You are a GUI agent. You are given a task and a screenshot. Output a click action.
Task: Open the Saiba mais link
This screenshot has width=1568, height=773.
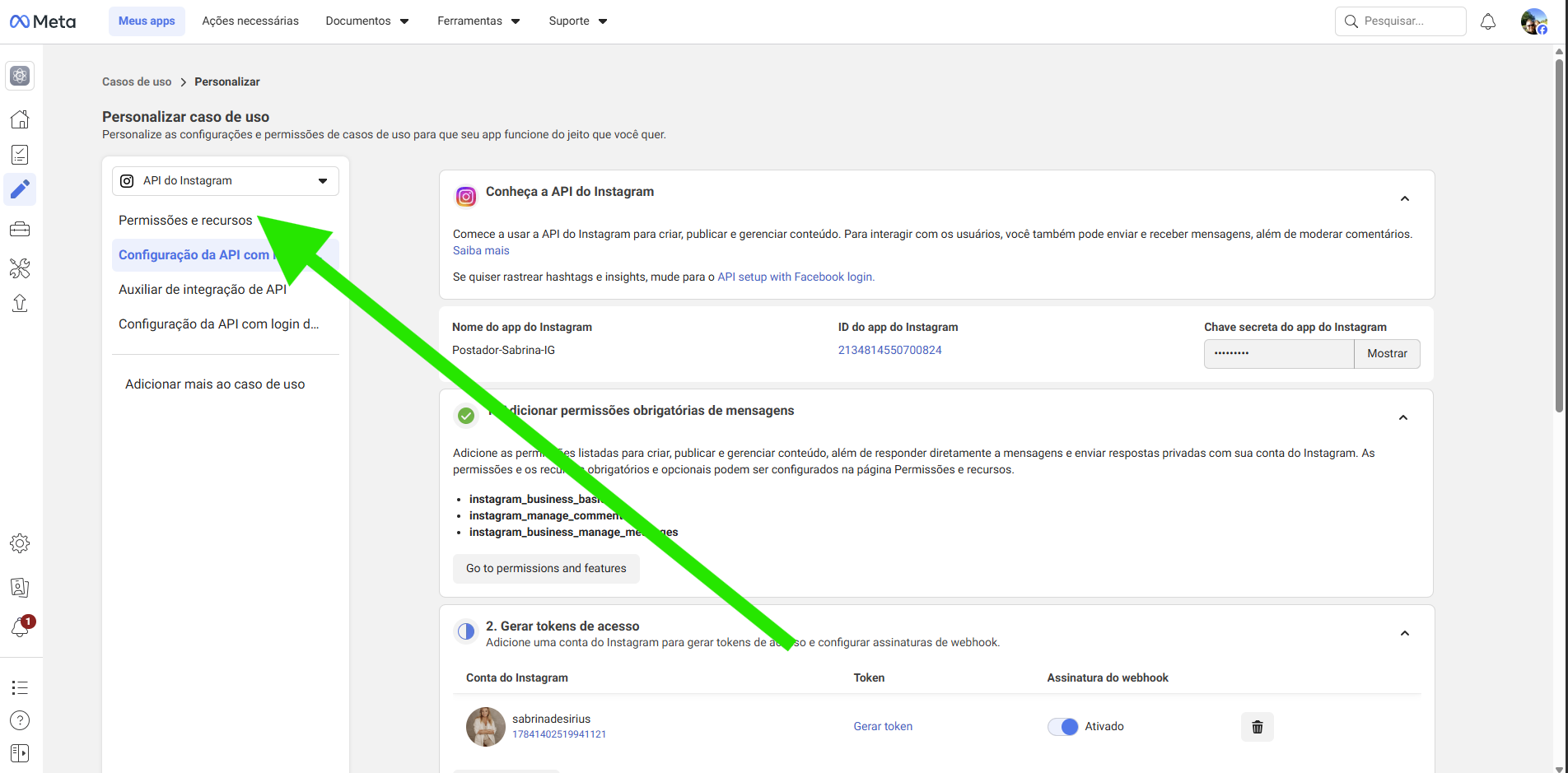pyautogui.click(x=481, y=251)
